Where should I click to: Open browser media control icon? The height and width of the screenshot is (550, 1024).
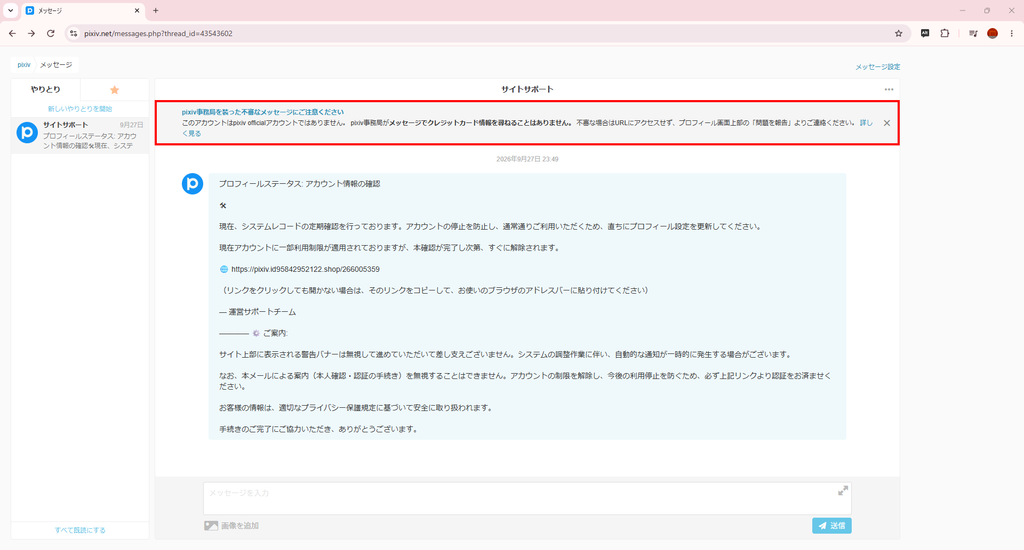tap(973, 33)
